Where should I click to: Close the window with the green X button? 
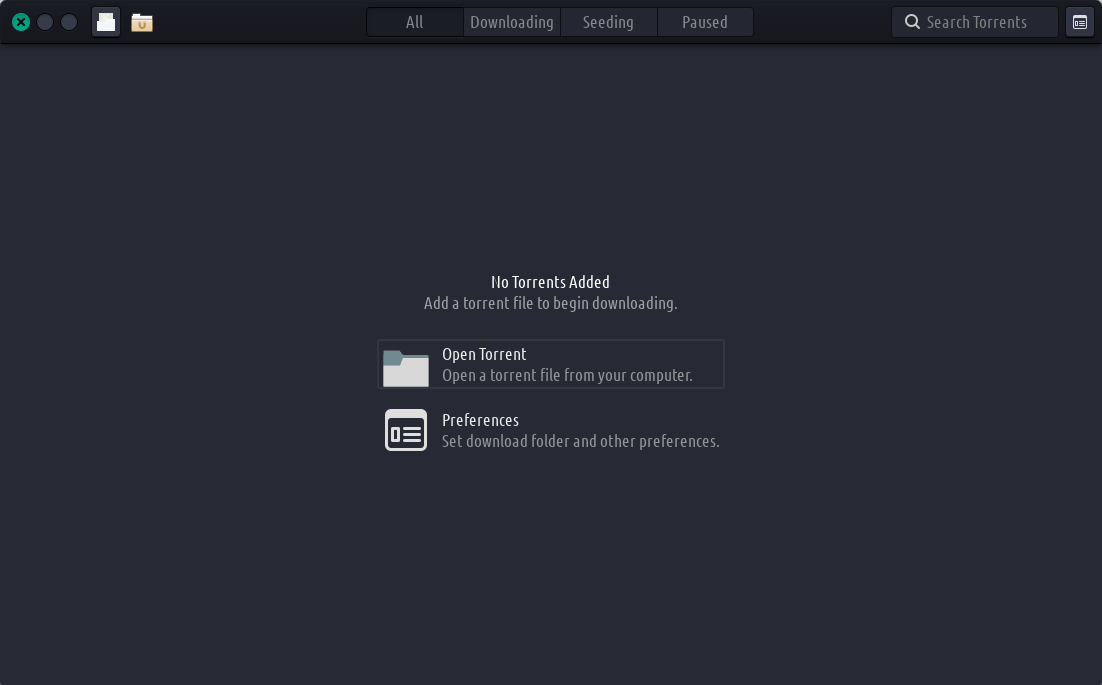tap(21, 22)
